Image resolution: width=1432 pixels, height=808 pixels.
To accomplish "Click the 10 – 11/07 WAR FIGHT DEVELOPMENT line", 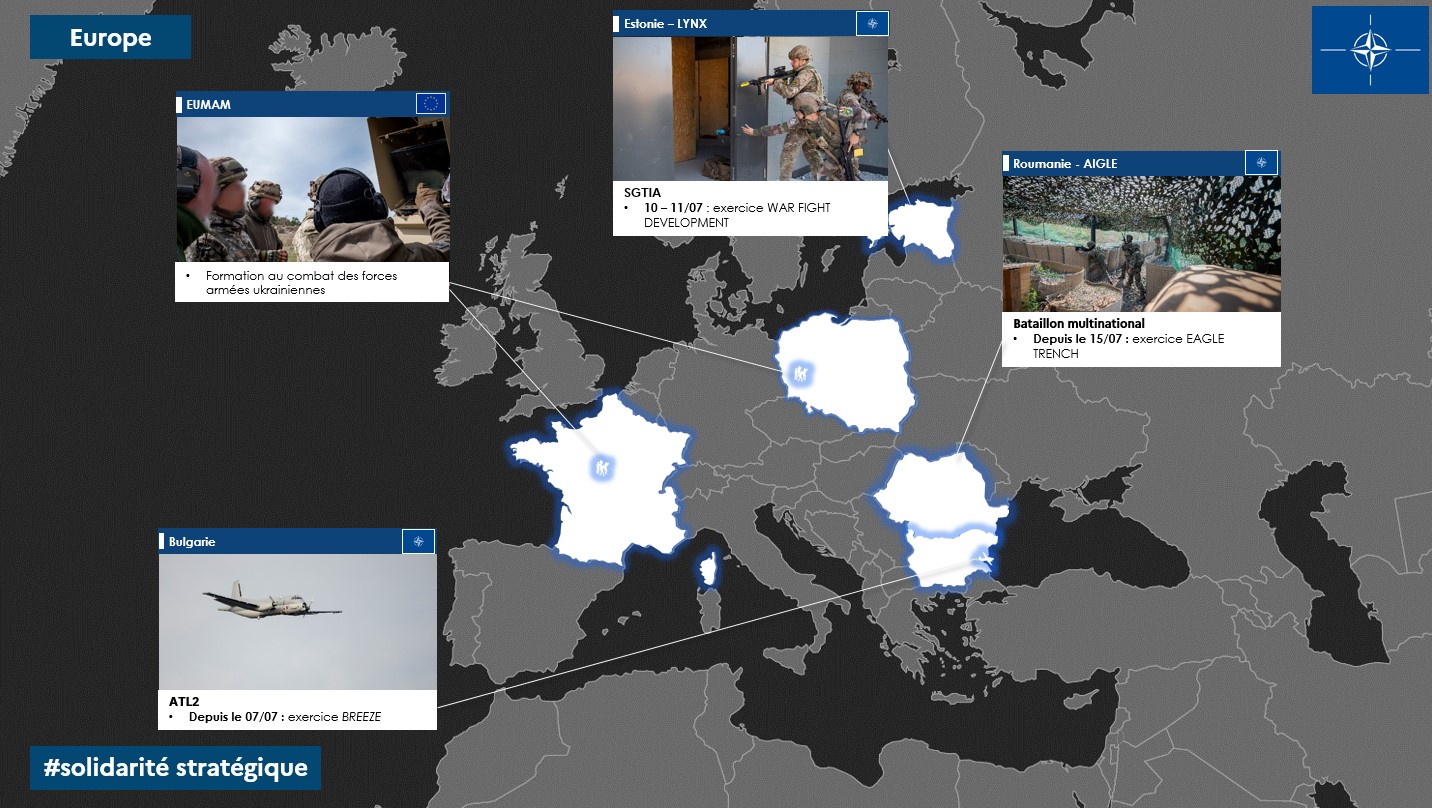I will [x=736, y=215].
